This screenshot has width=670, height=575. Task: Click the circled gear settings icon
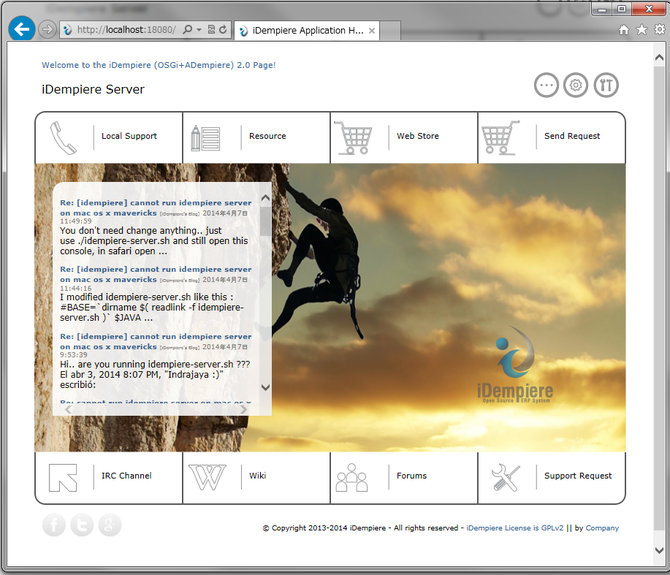pos(576,85)
